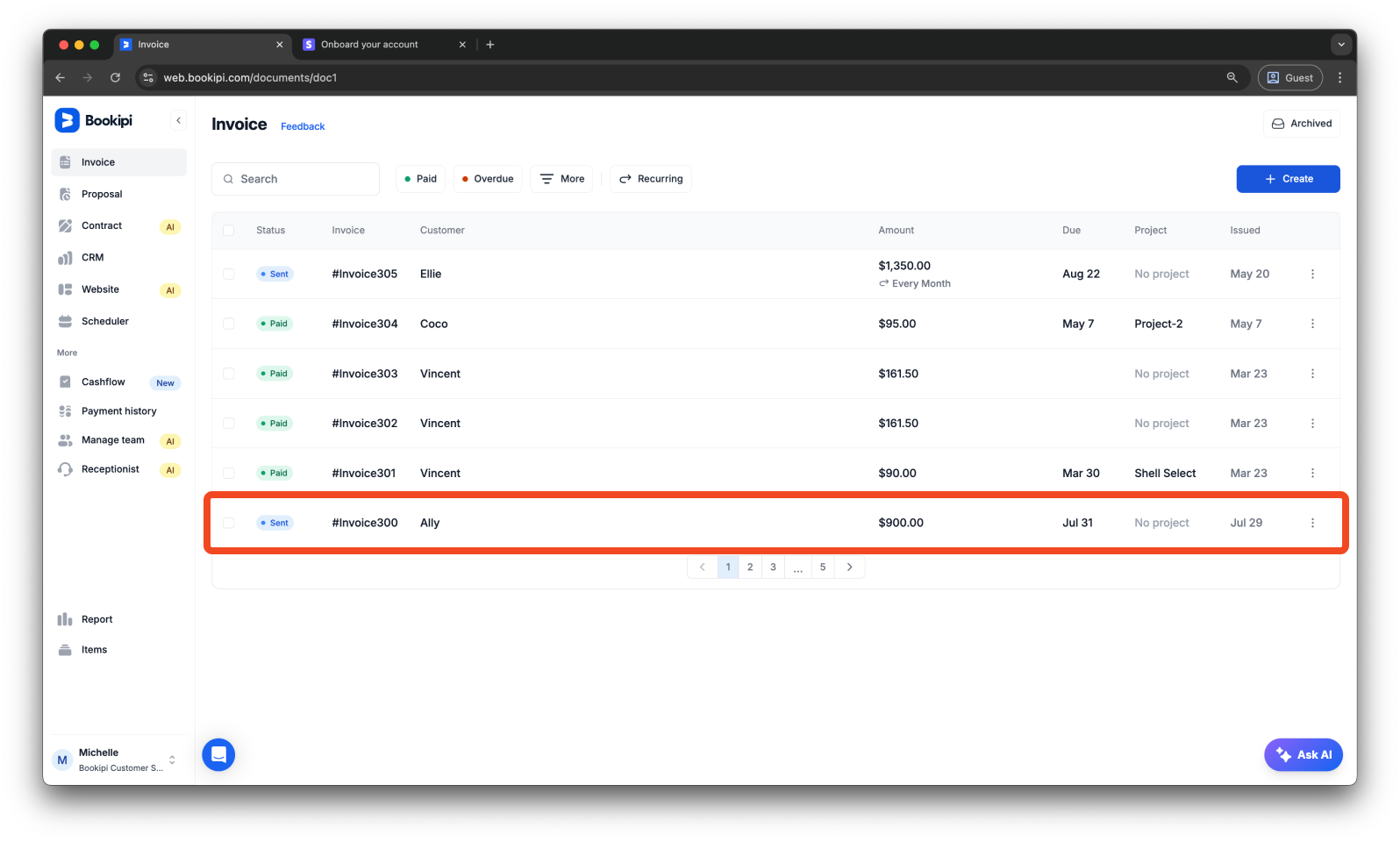Click the Sent status badge for #Invoice305

coord(275,274)
